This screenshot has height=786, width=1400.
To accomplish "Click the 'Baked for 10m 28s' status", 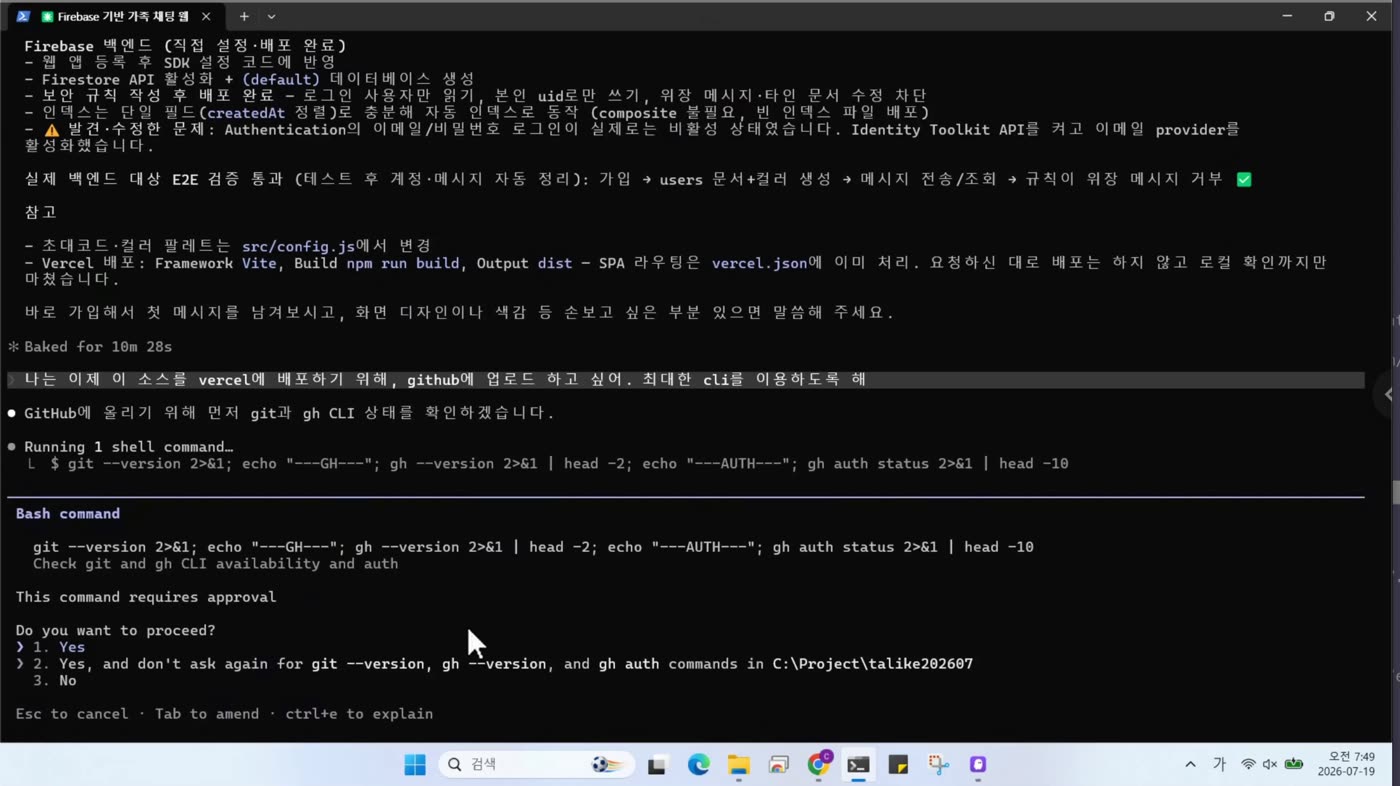I will [x=98, y=347].
